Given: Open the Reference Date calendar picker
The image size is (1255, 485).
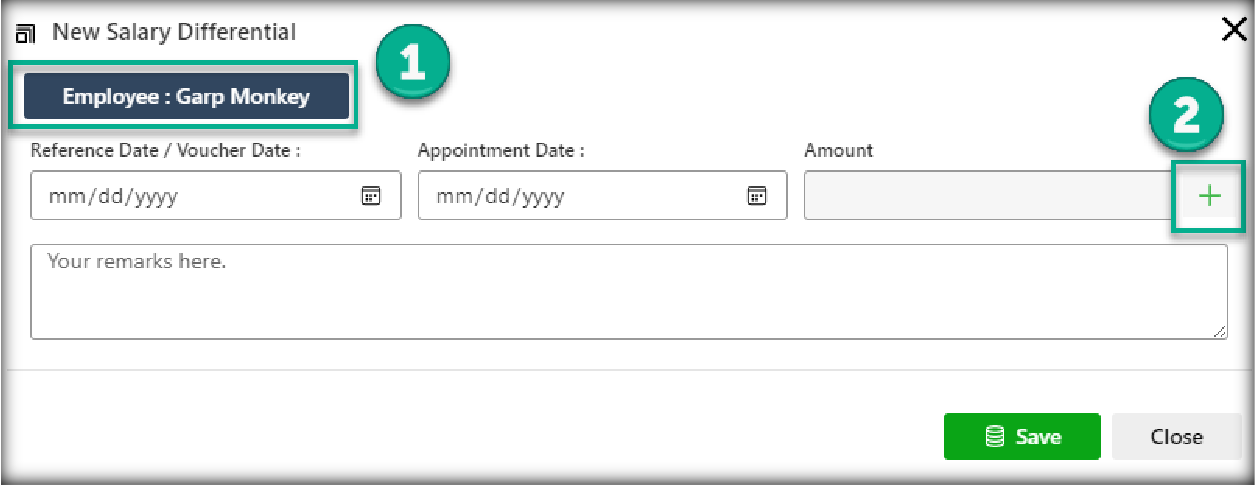Looking at the screenshot, I should [x=370, y=196].
